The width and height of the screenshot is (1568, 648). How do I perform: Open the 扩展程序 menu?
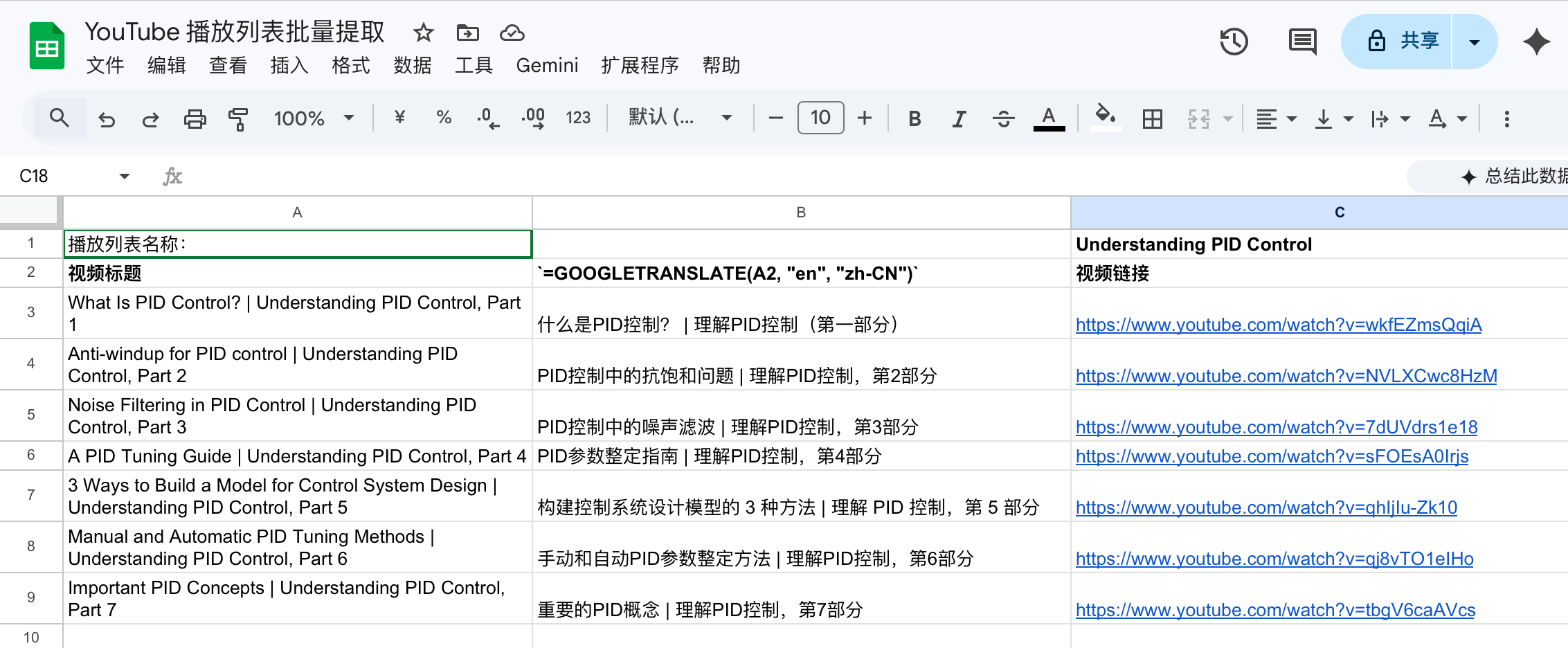click(640, 66)
